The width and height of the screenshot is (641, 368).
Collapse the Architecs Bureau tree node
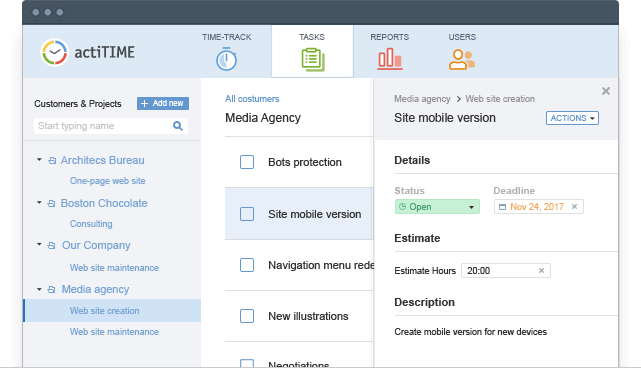point(39,159)
